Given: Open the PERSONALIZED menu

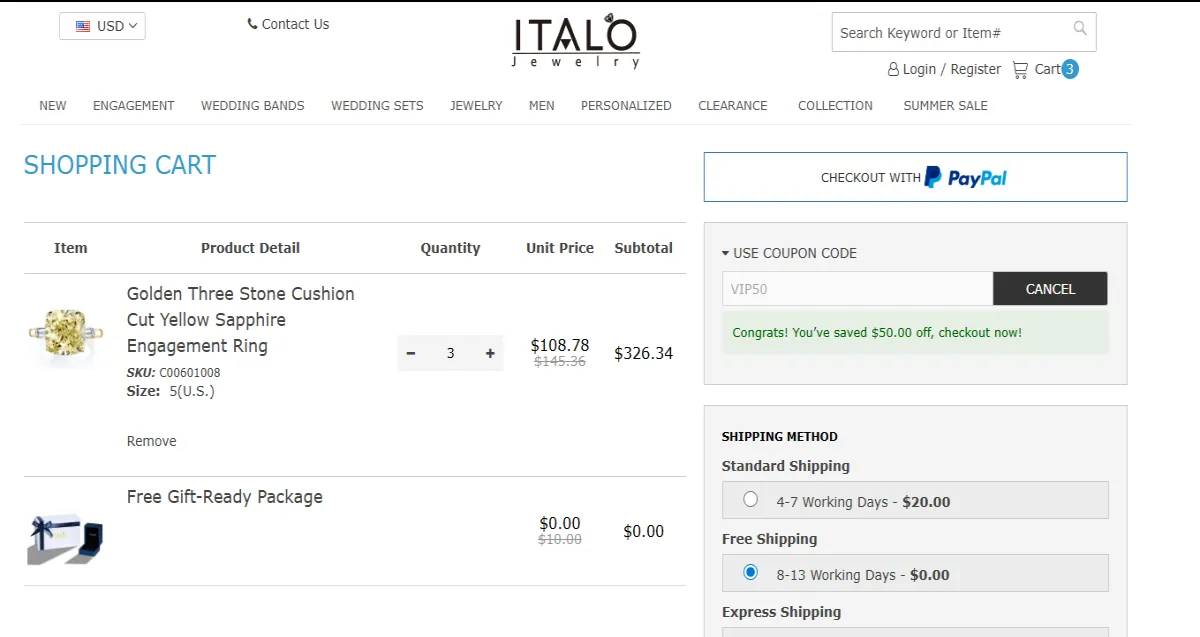Looking at the screenshot, I should [x=626, y=105].
